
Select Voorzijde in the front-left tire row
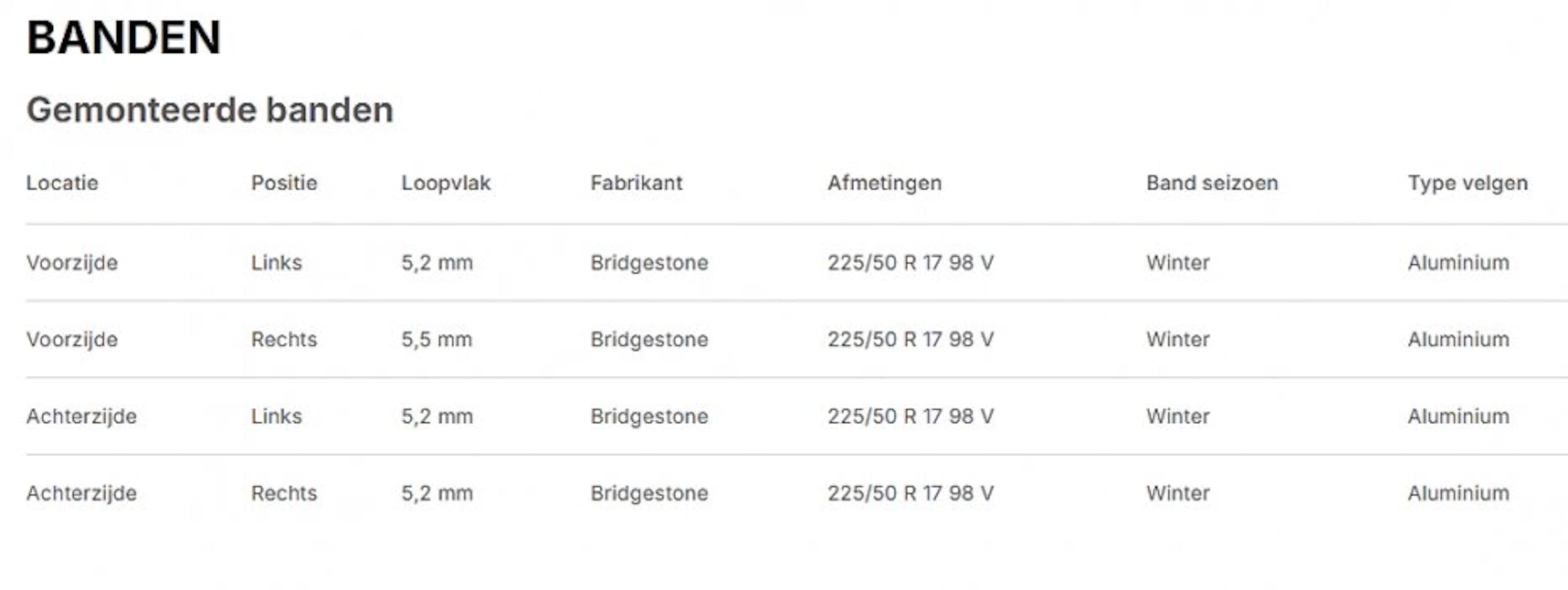(72, 263)
